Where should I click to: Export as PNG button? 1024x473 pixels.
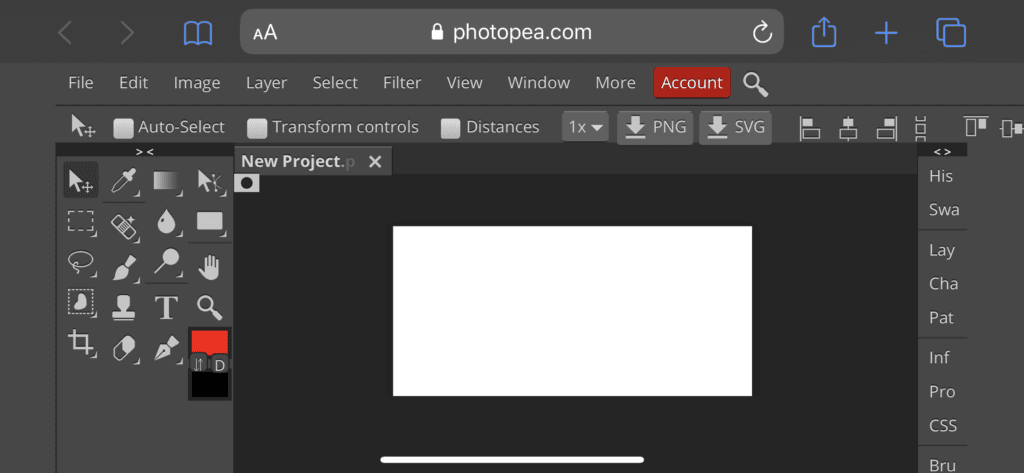[x=655, y=127]
